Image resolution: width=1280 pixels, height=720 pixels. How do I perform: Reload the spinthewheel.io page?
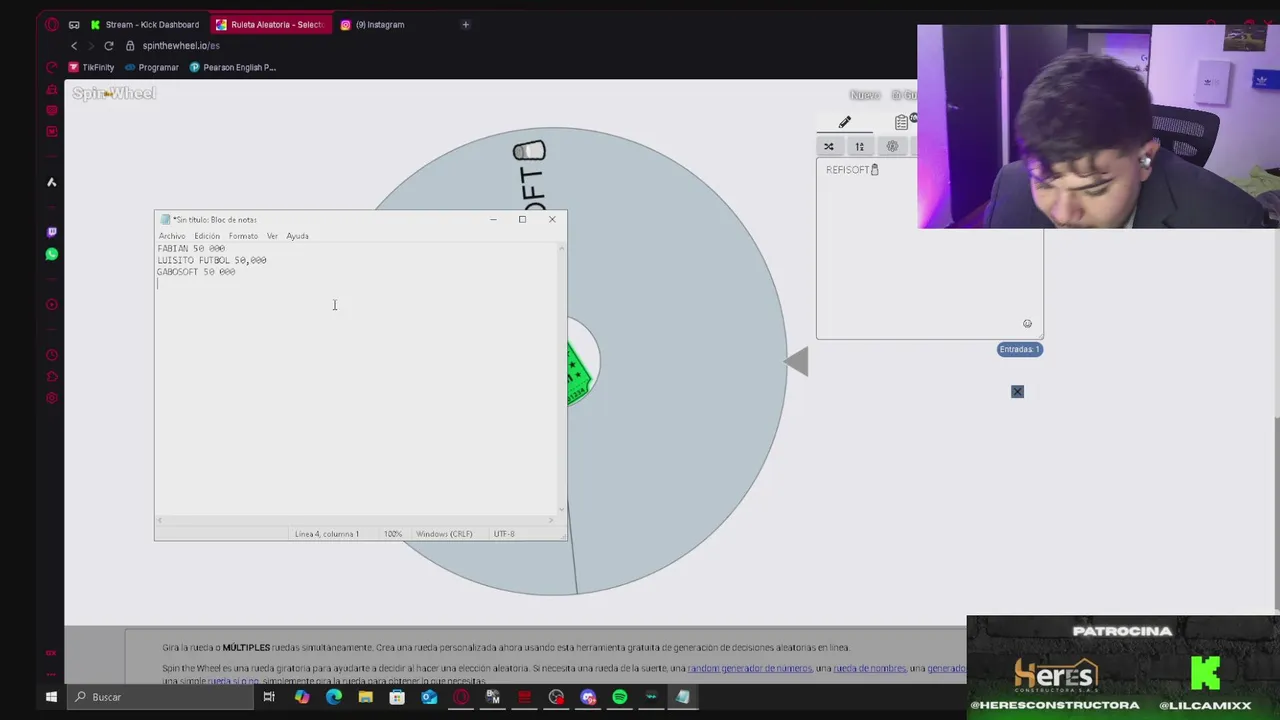click(109, 46)
